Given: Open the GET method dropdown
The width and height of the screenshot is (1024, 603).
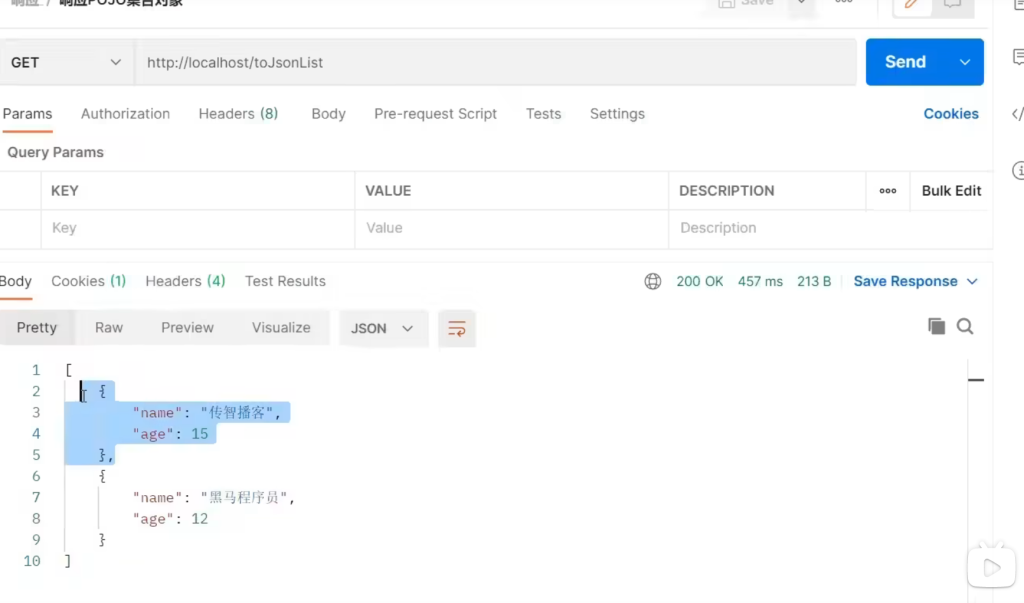Looking at the screenshot, I should coord(66,62).
